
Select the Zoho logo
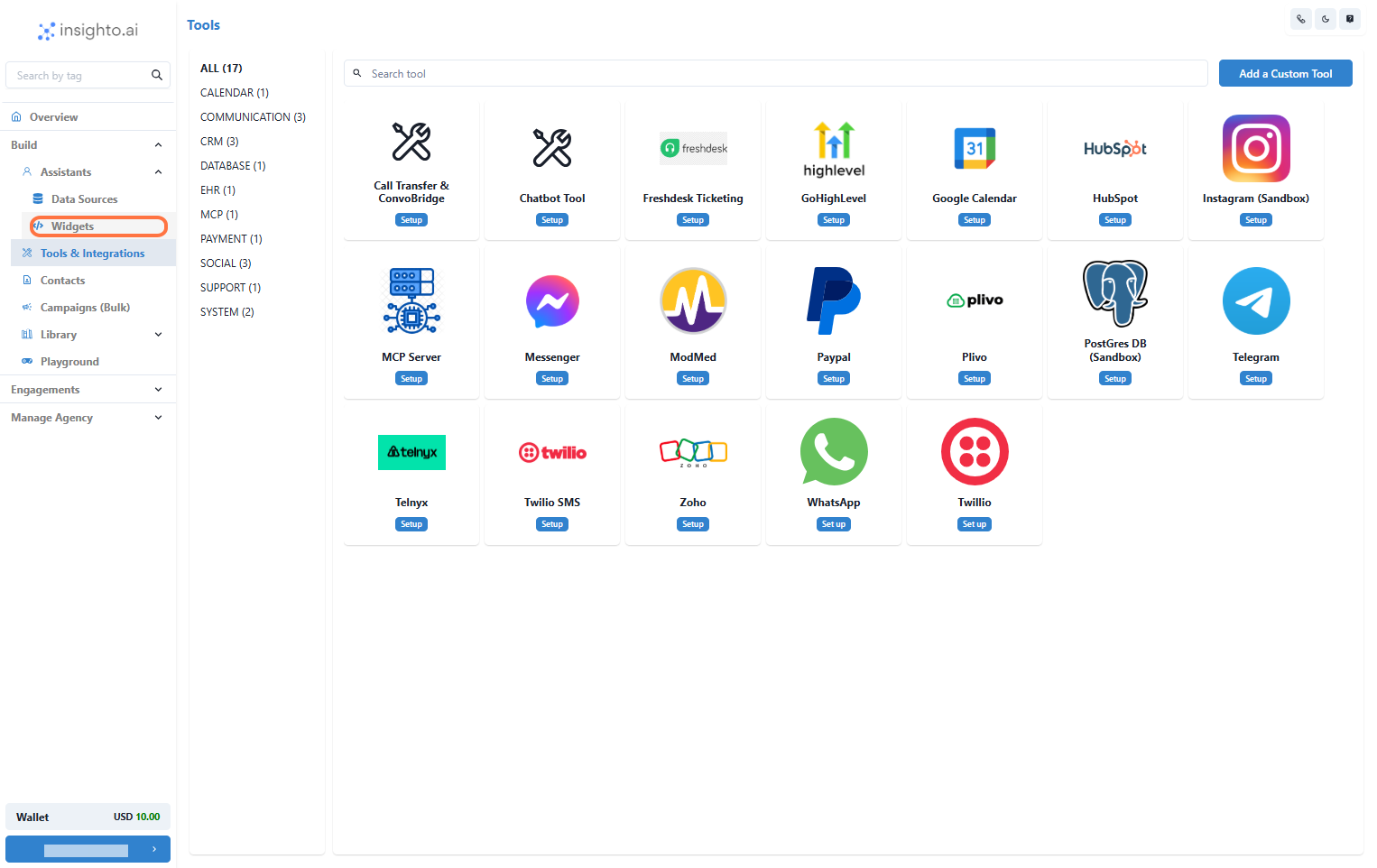[693, 452]
